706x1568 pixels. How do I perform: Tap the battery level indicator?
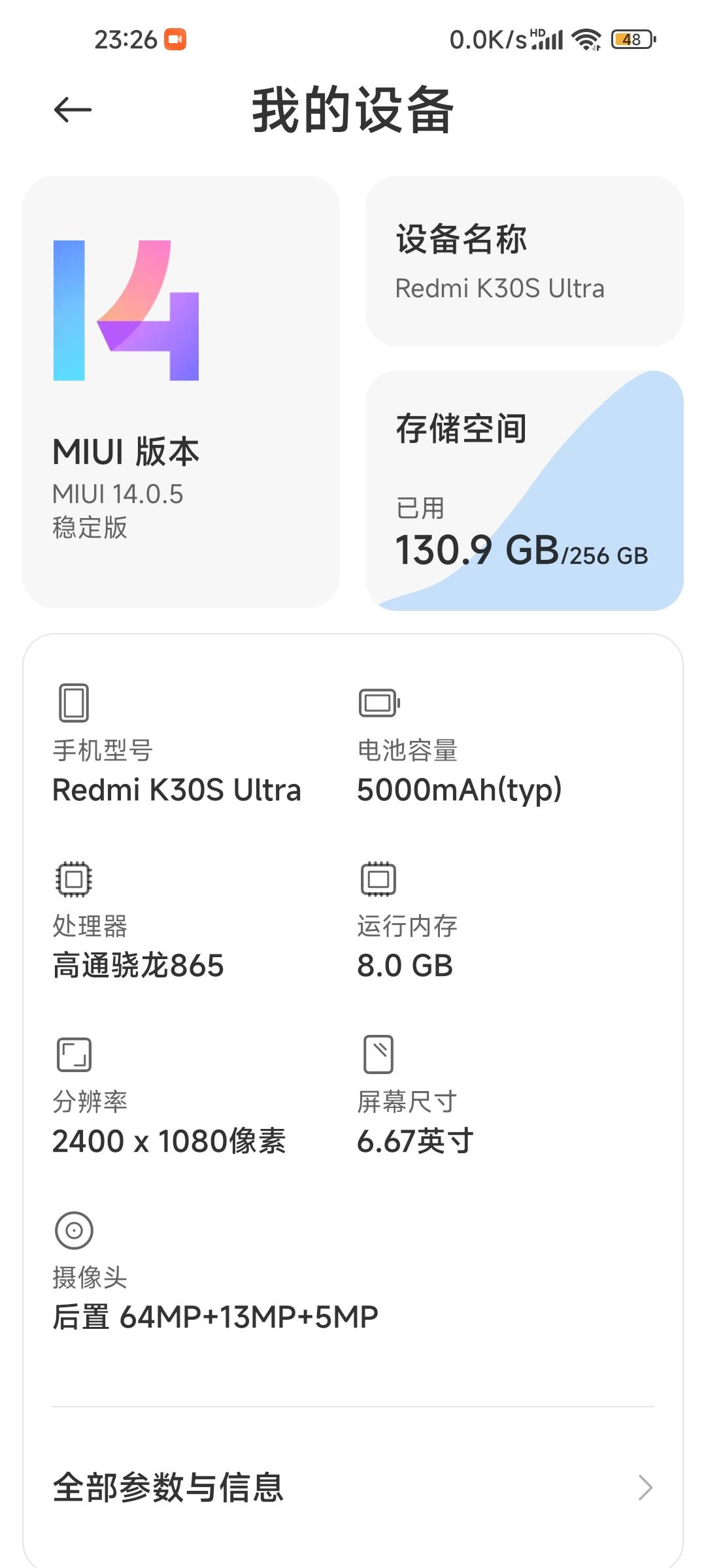(633, 40)
